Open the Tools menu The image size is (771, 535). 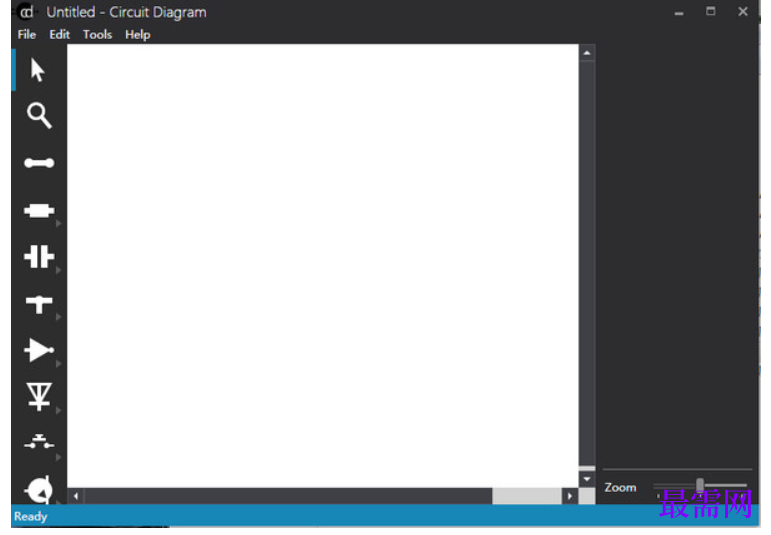[x=97, y=34]
